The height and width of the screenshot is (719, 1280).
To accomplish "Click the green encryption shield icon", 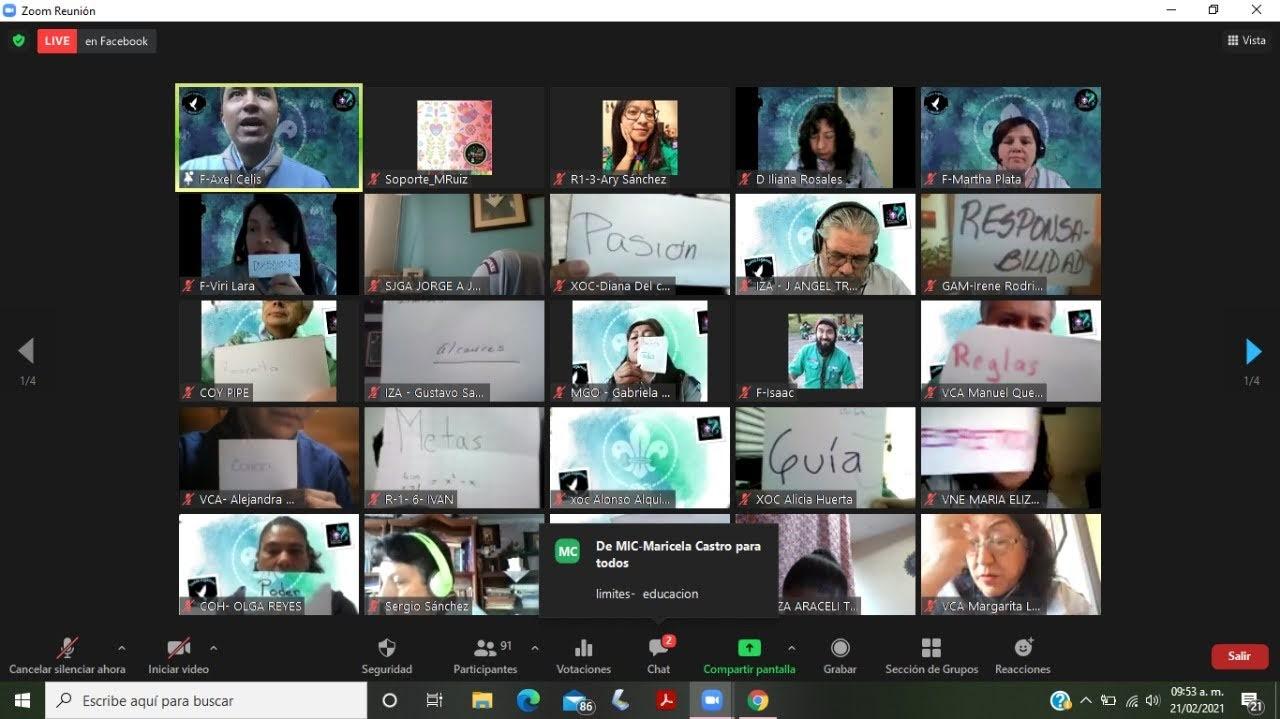I will click(18, 41).
